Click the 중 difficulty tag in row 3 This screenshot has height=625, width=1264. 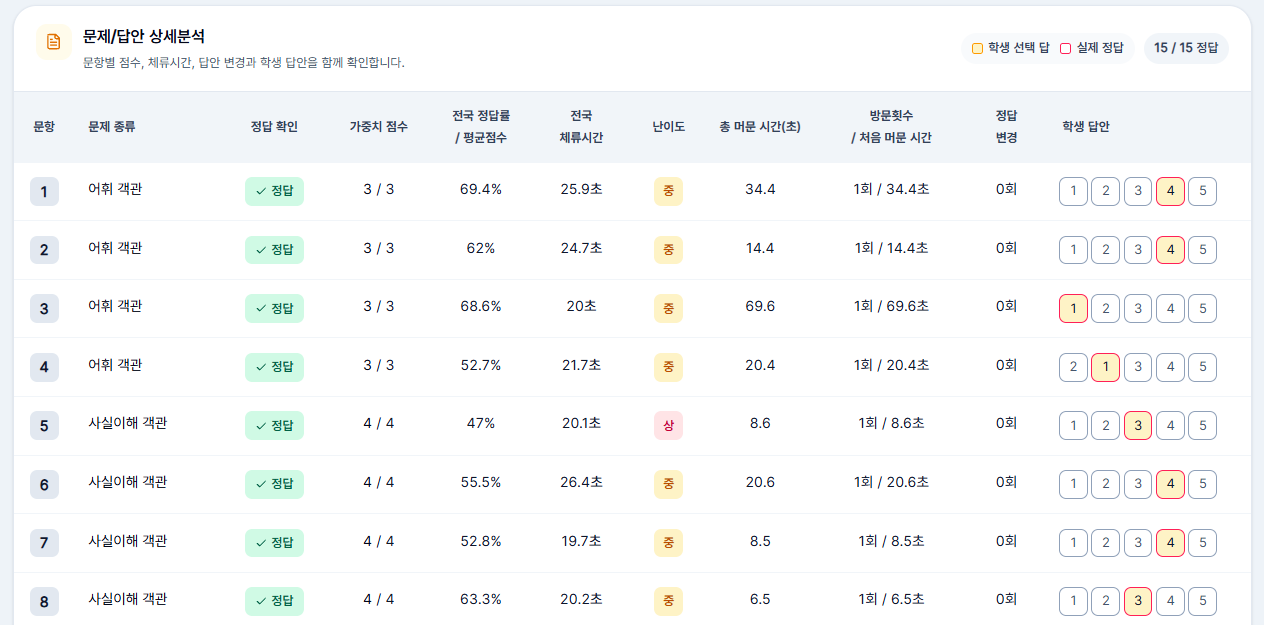click(x=668, y=309)
